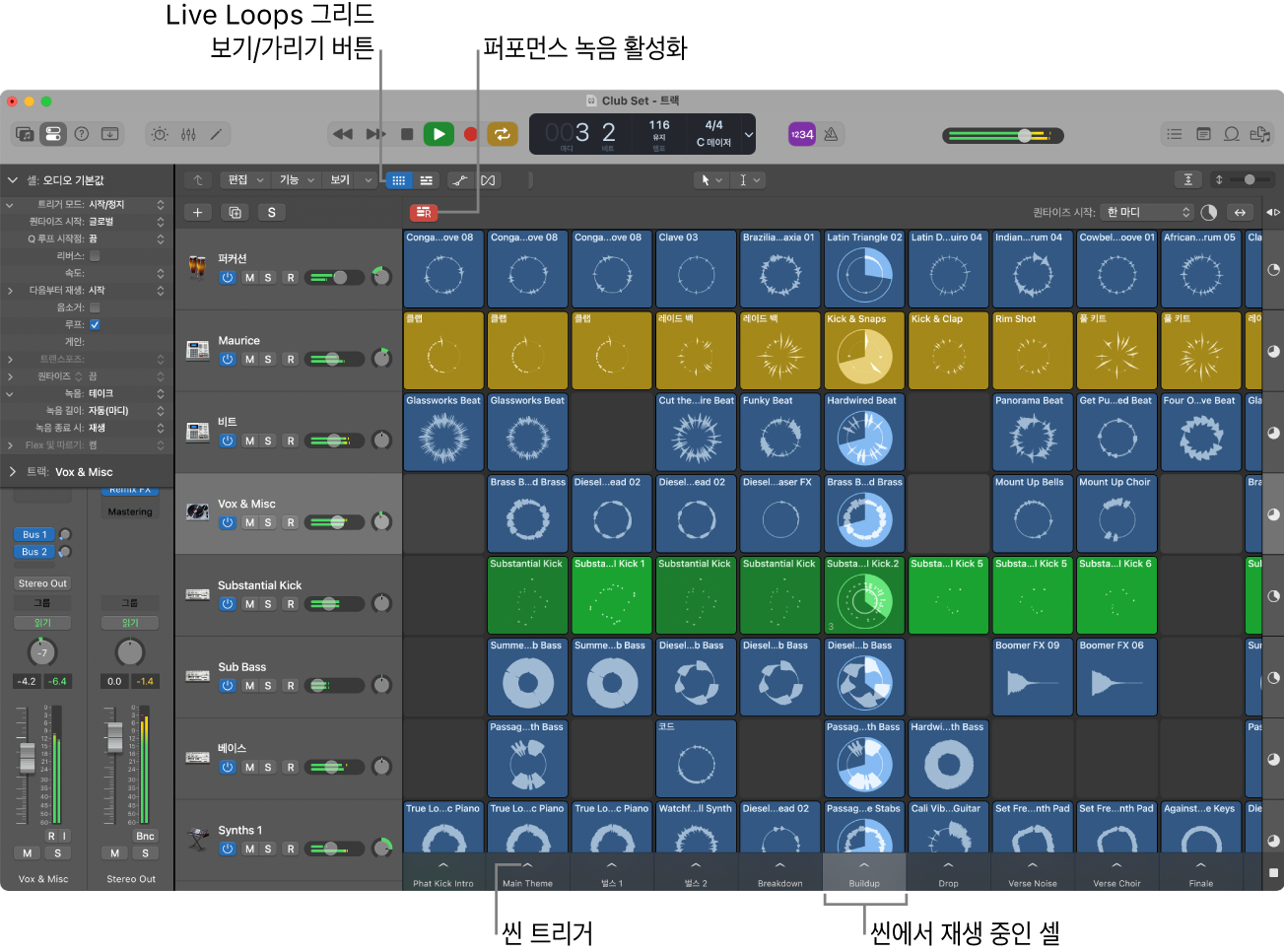Open the 퀀타이즈 시작 한 마디 dropdown
The width and height of the screenshot is (1284, 952).
coord(1147,212)
